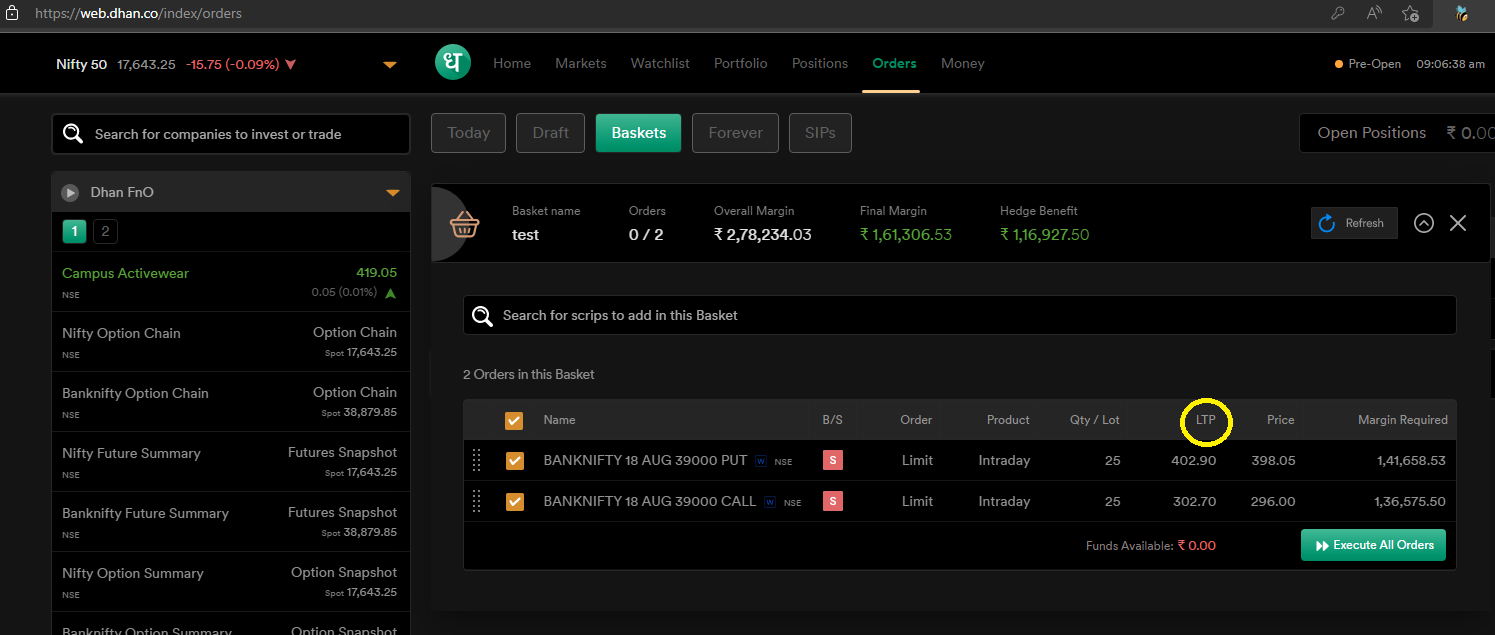Select the Baskets tab

[x=639, y=133]
